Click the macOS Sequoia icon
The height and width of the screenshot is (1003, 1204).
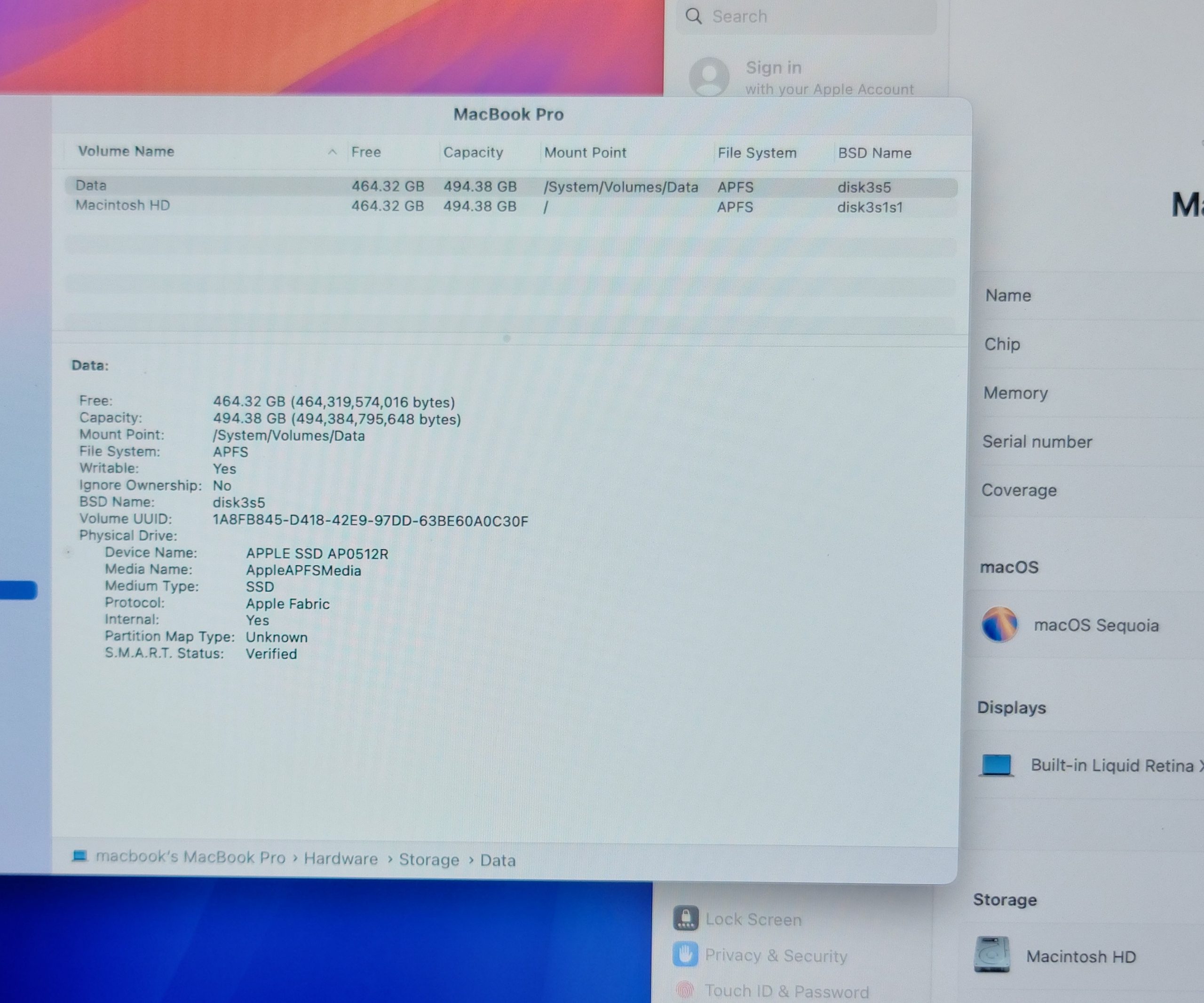coord(999,624)
